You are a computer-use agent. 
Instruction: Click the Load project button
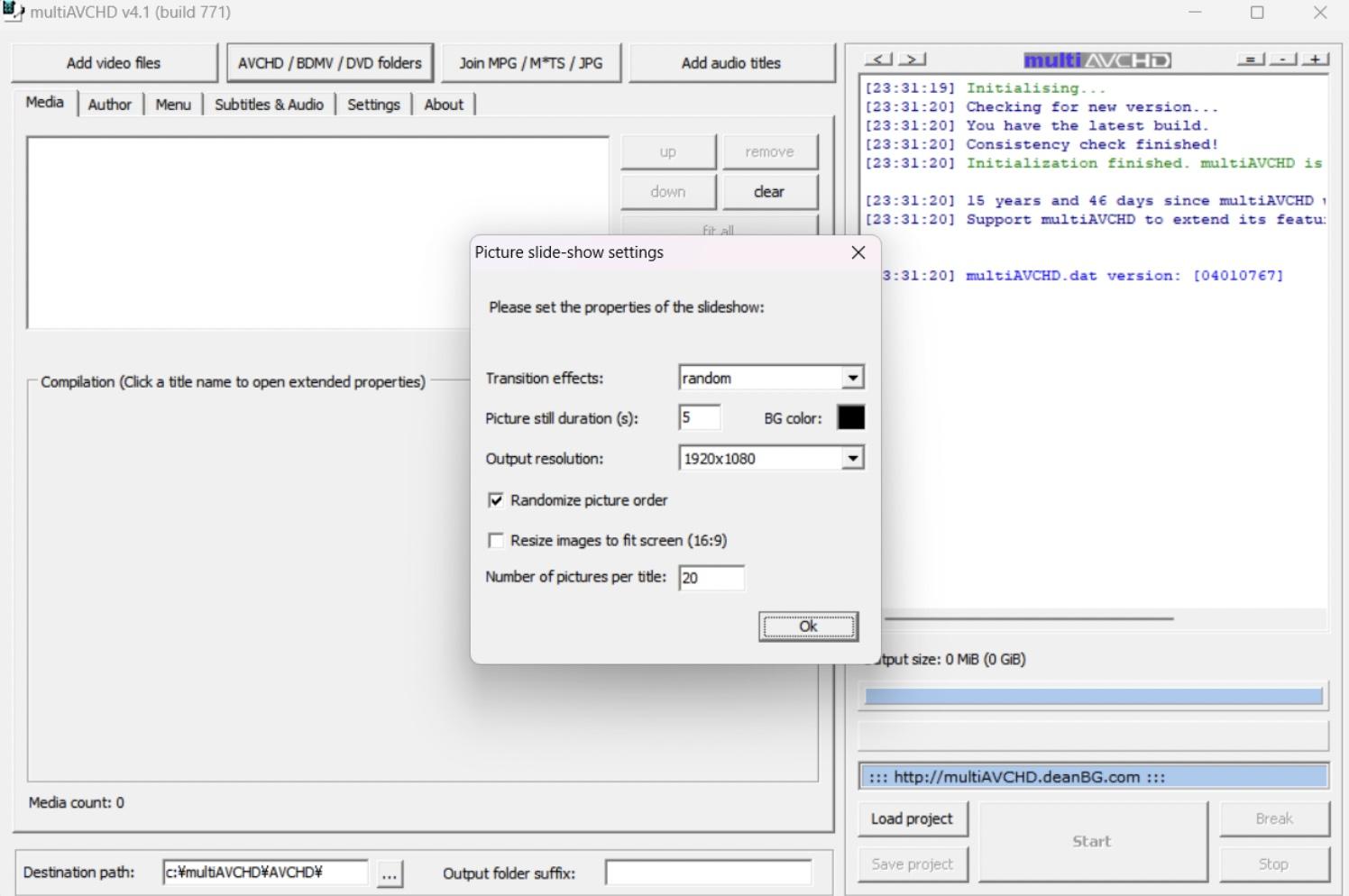[x=912, y=818]
